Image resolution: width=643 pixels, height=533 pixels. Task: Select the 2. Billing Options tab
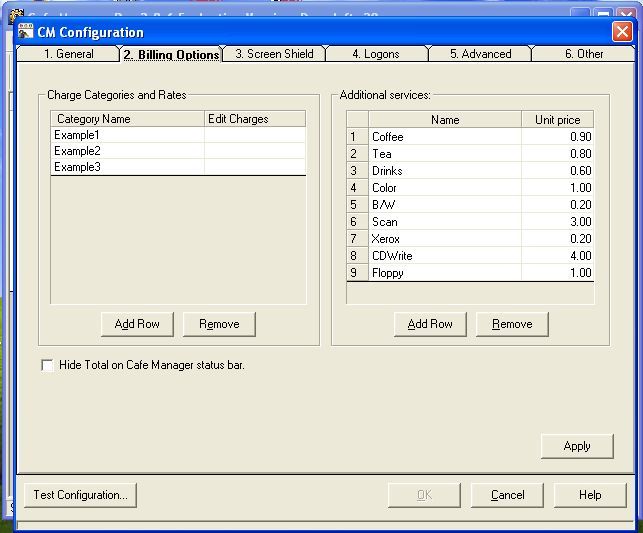[171, 54]
